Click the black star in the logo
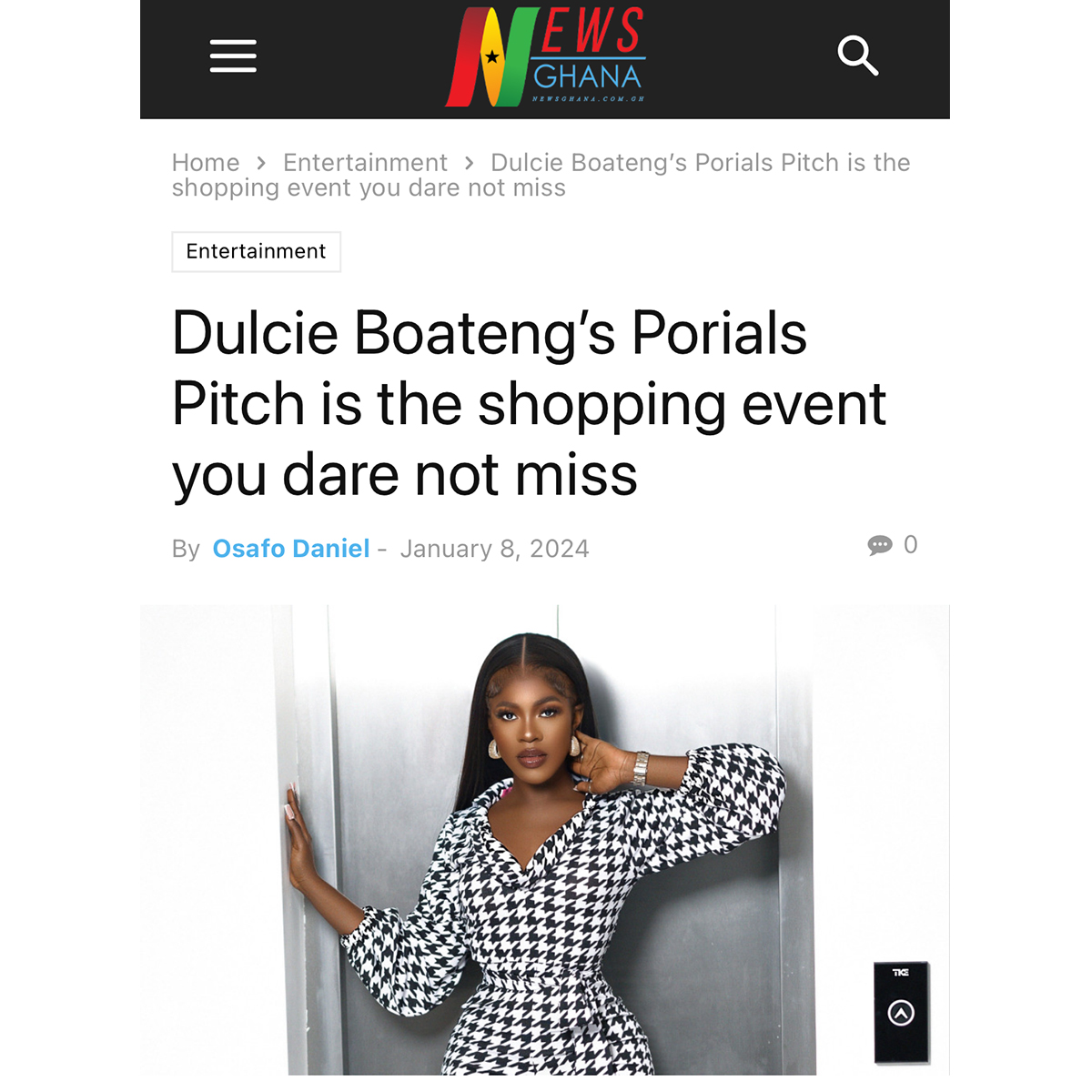The image size is (1092, 1092). (492, 56)
